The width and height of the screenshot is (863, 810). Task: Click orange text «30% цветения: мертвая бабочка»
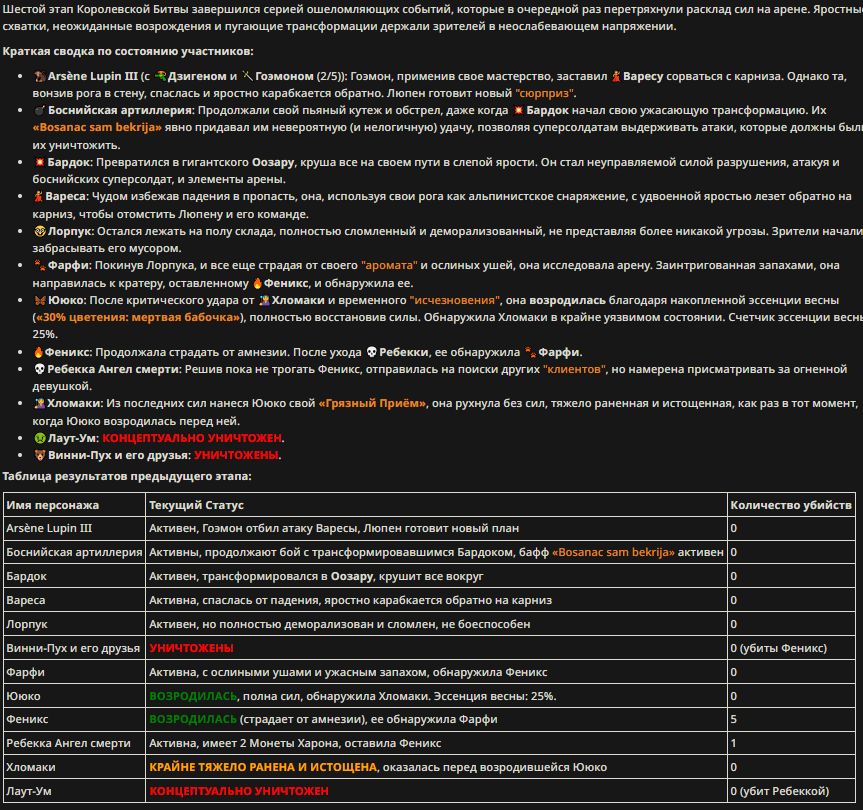137,318
